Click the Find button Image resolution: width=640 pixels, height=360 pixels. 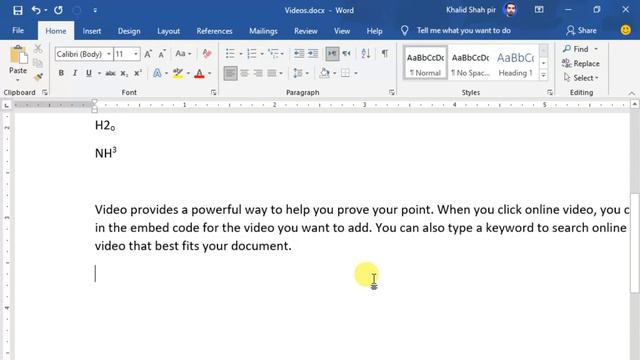[x=576, y=49]
